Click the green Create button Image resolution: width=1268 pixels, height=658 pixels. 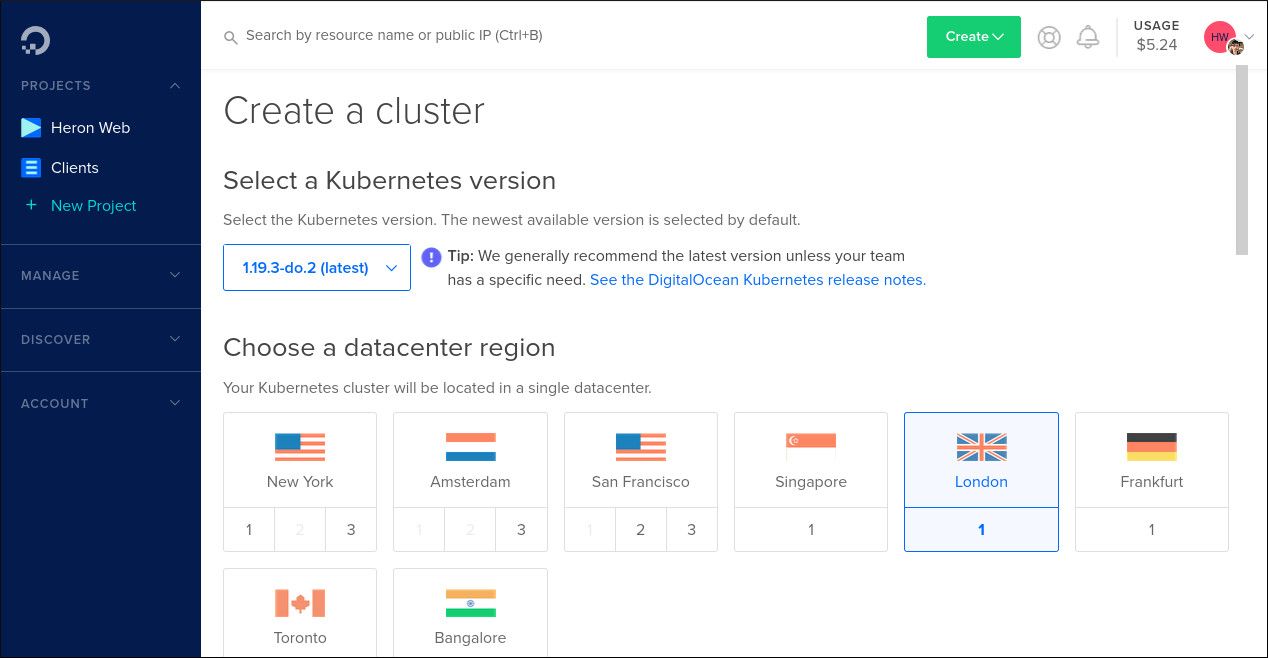click(x=973, y=36)
